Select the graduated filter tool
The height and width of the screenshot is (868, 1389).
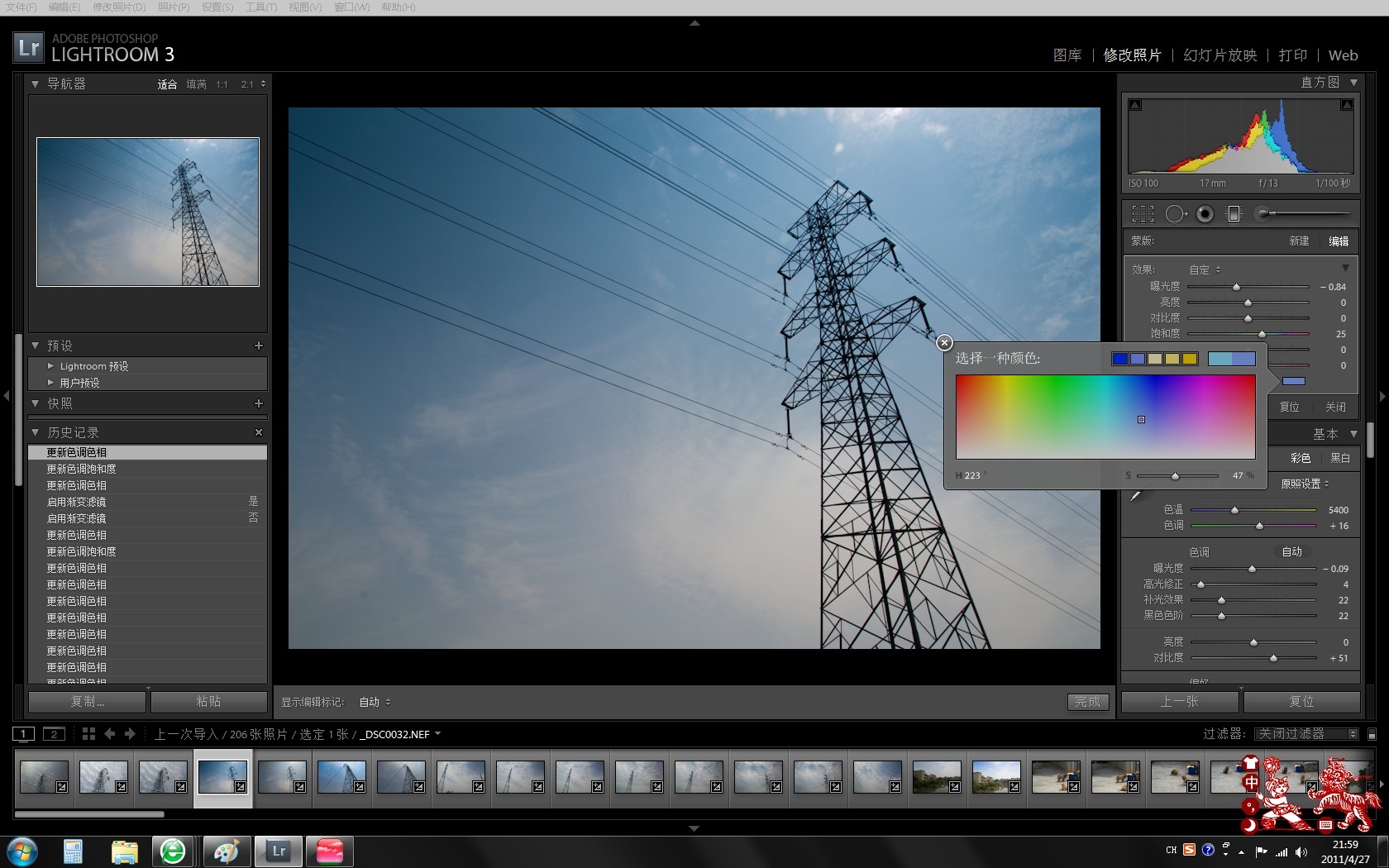point(1234,214)
